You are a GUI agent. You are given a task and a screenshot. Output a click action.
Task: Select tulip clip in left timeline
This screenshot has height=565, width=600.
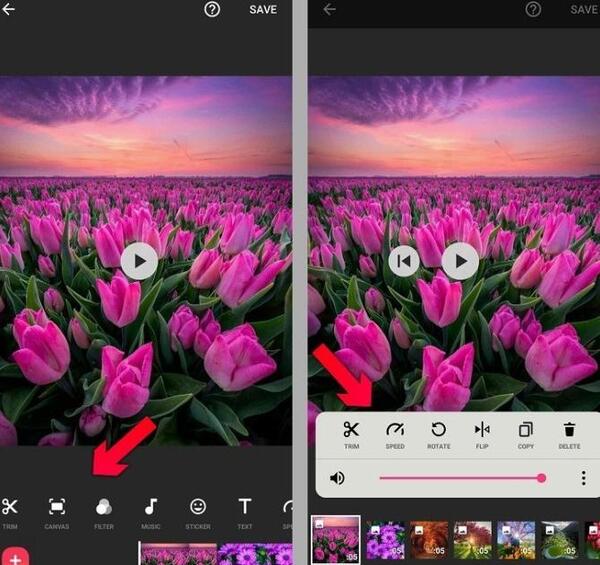178,554
